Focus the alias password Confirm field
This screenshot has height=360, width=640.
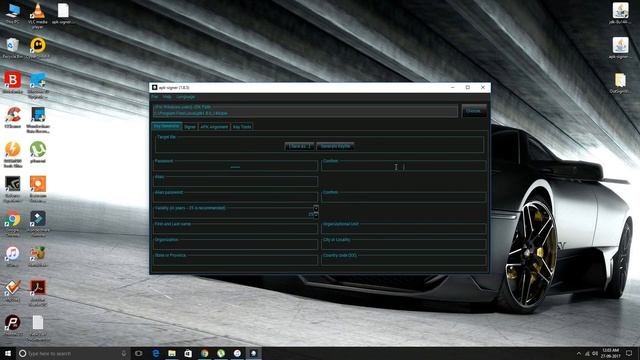pos(404,198)
